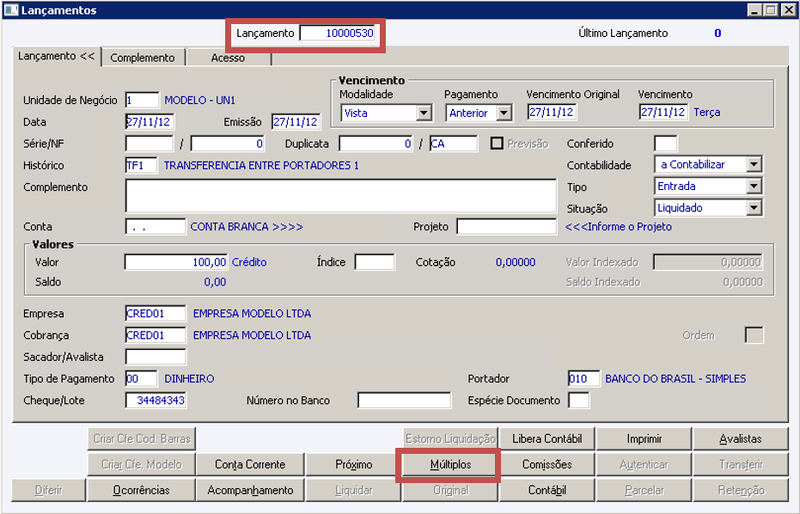Switch to the Complemento tab
The image size is (800, 514).
pyautogui.click(x=143, y=58)
